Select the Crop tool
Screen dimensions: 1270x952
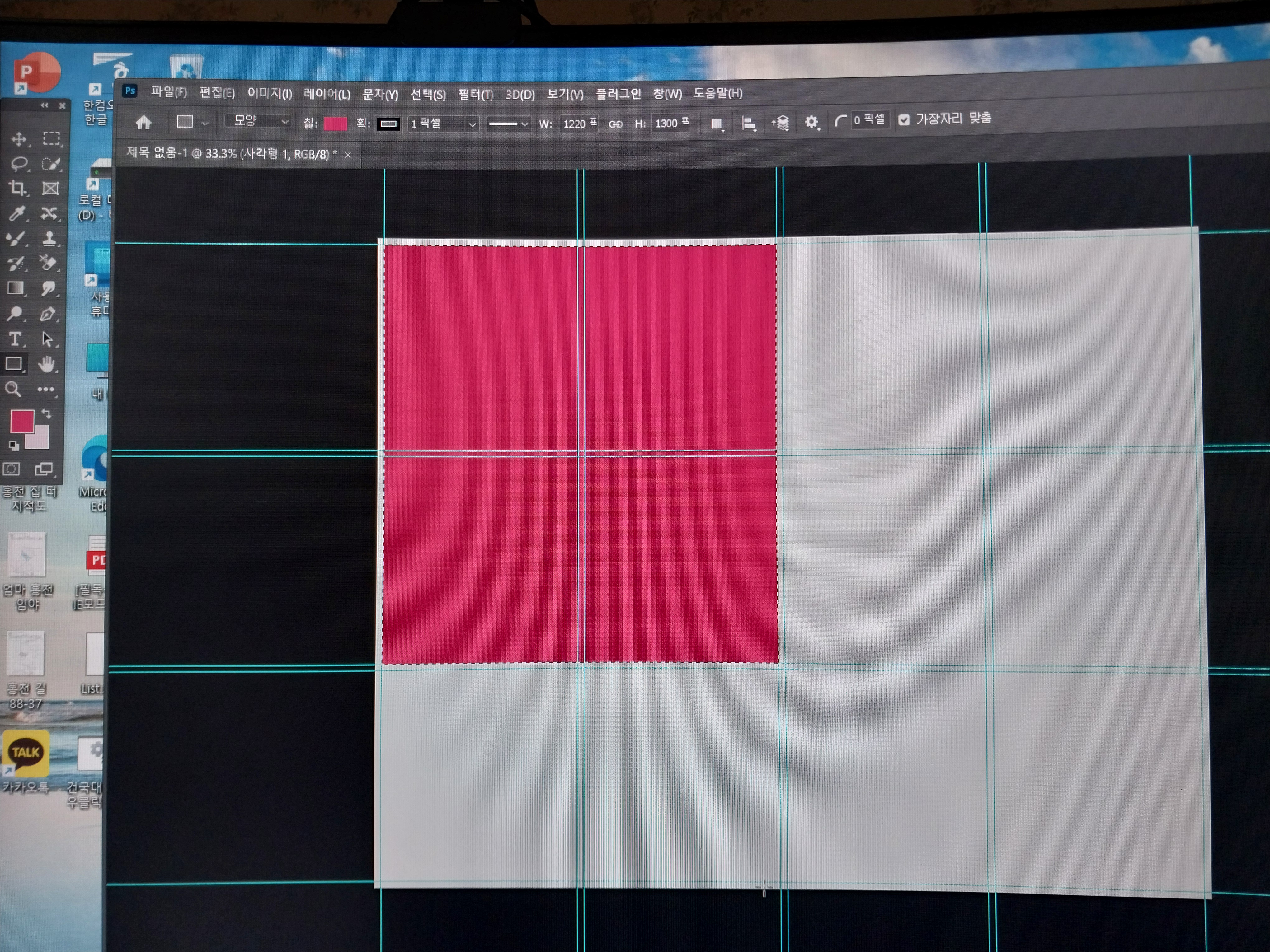17,188
